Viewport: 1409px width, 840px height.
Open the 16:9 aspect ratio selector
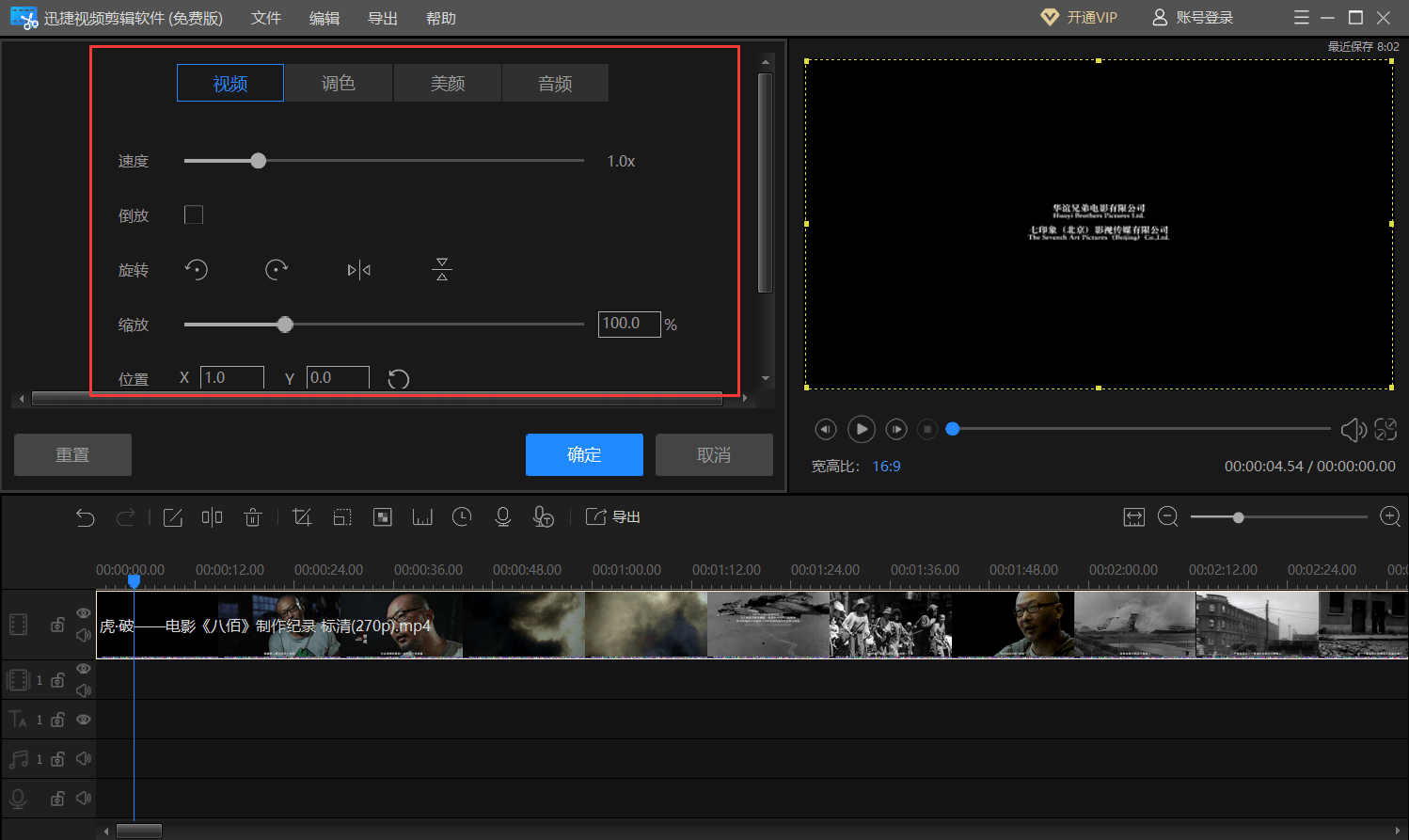point(886,467)
